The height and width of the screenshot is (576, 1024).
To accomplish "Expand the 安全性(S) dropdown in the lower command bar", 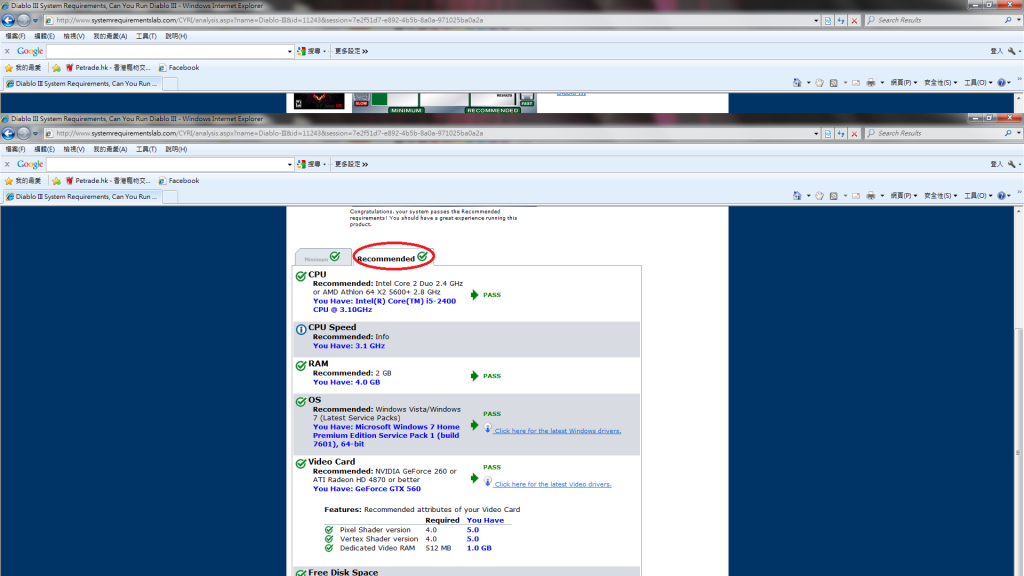I will click(940, 196).
